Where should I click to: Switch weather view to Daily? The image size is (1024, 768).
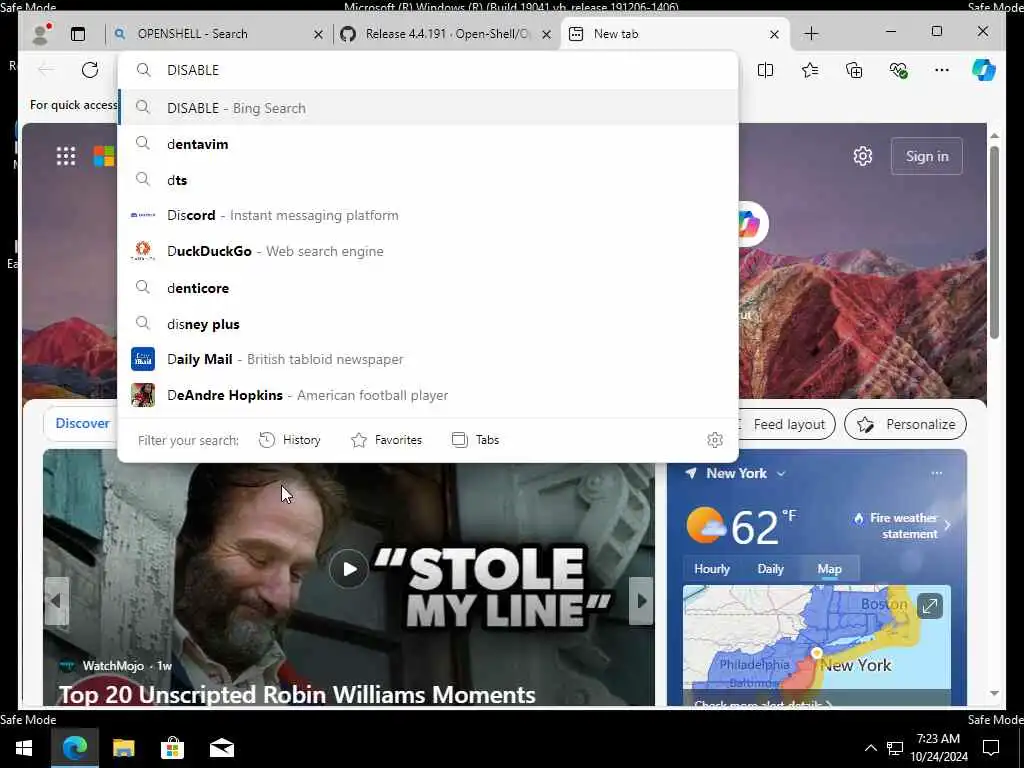click(771, 569)
